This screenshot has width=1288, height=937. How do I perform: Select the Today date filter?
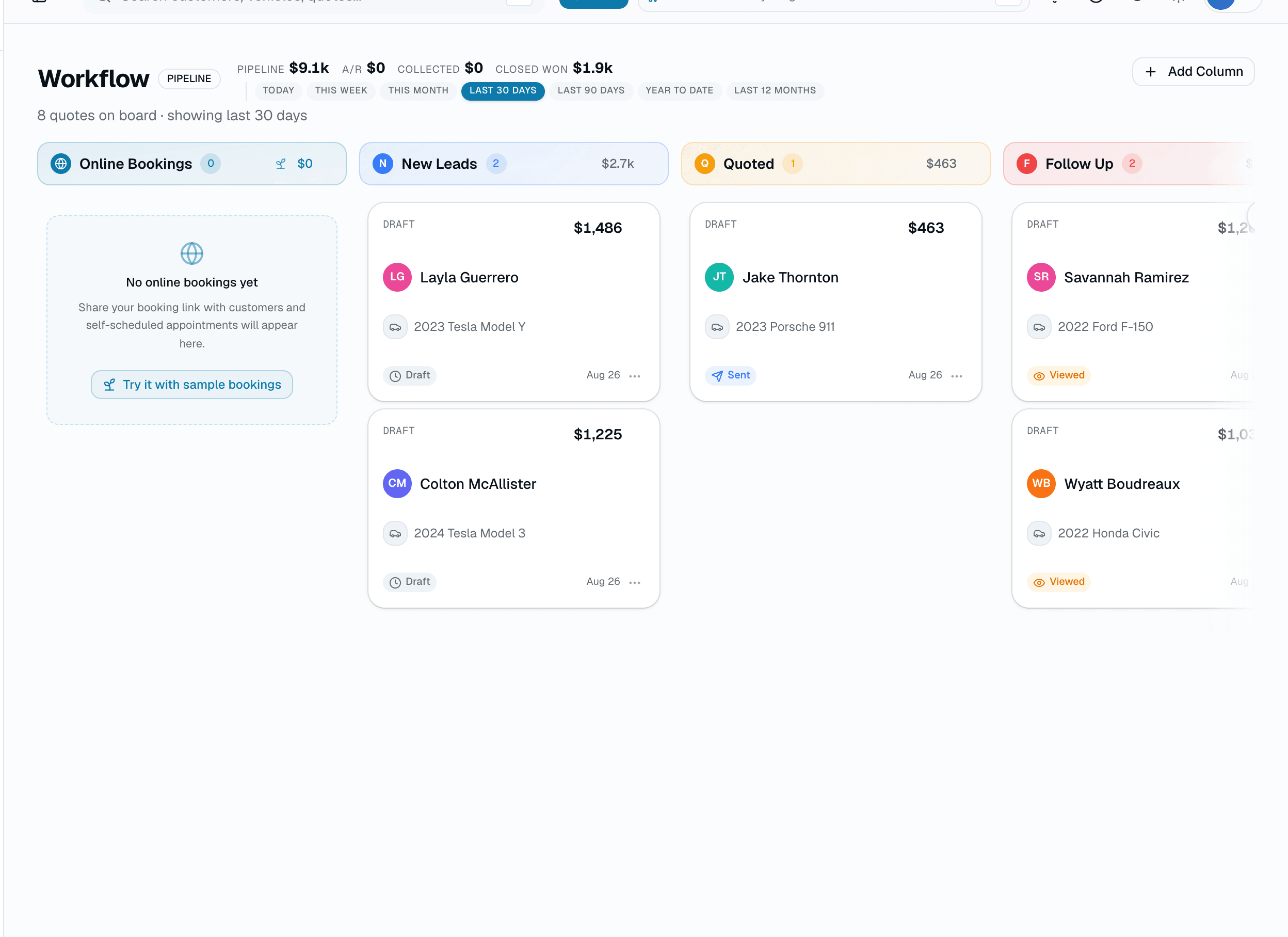278,91
